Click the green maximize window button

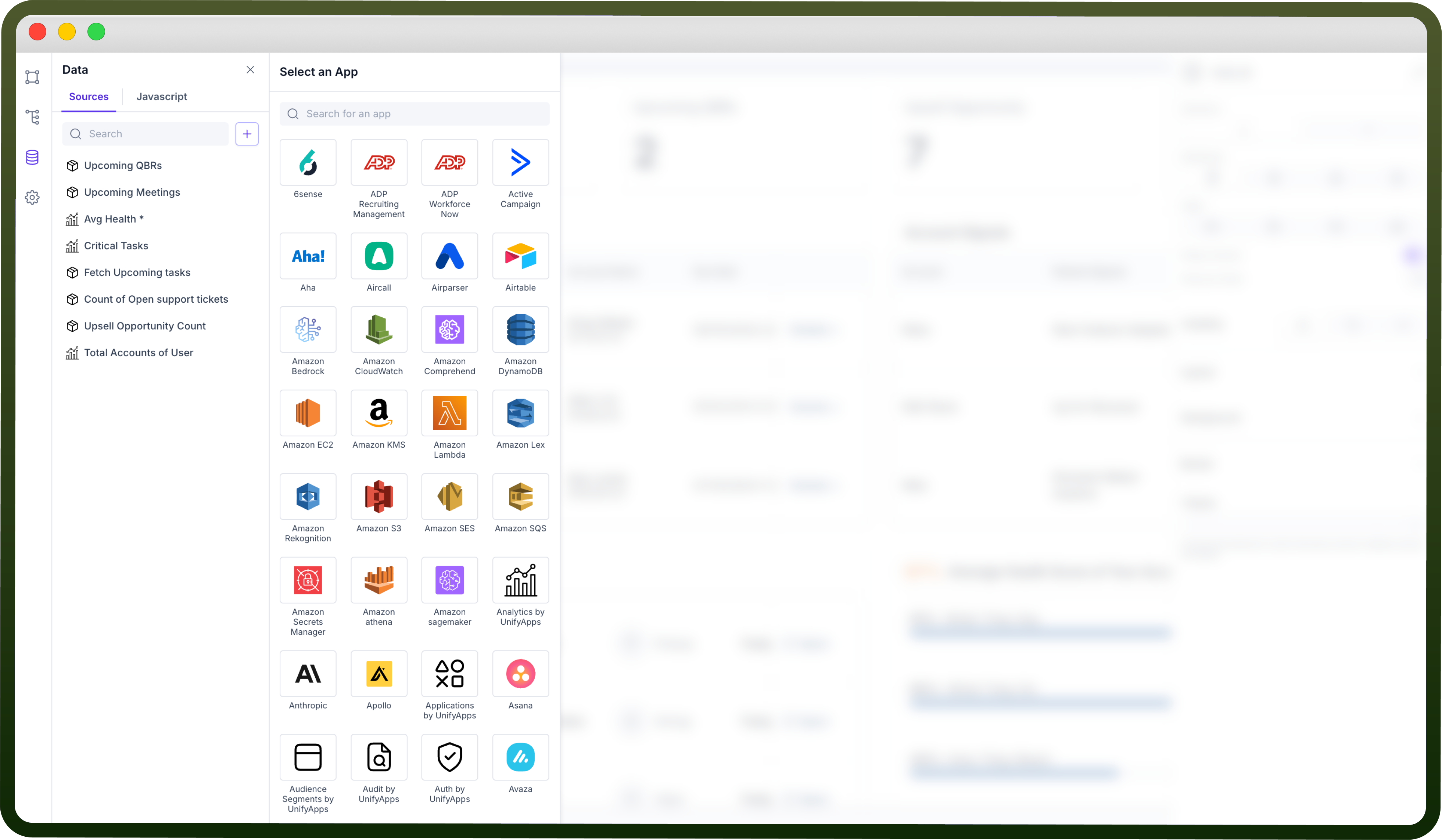pos(96,32)
